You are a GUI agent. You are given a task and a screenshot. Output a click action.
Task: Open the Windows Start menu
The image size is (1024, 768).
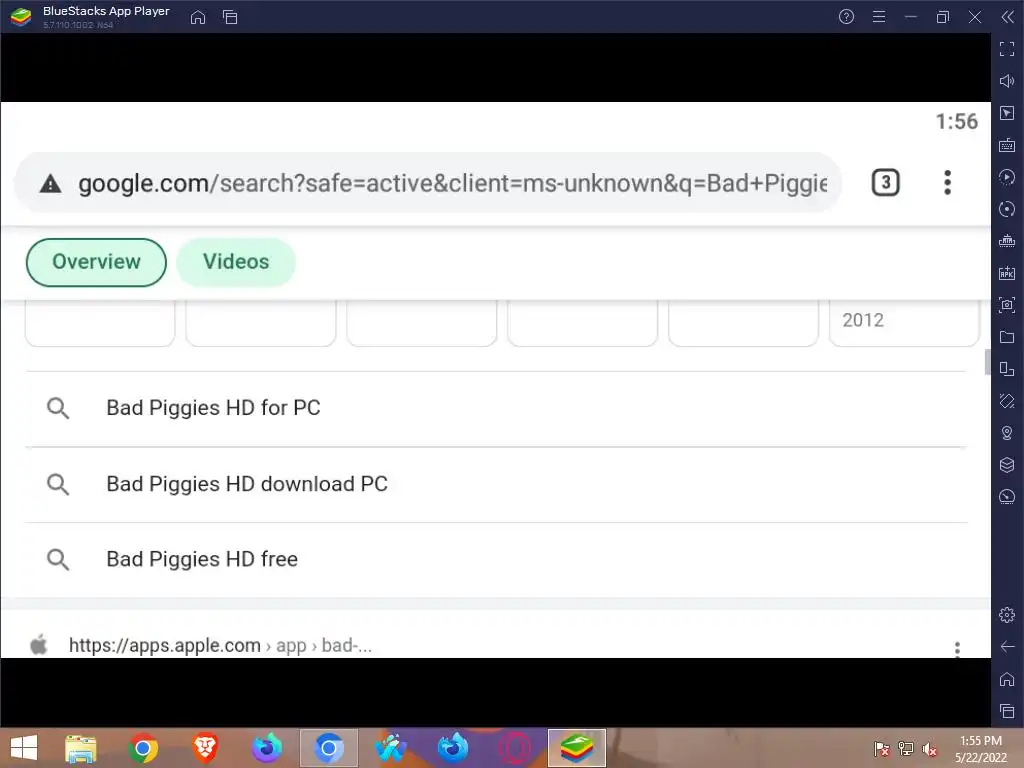(x=24, y=748)
